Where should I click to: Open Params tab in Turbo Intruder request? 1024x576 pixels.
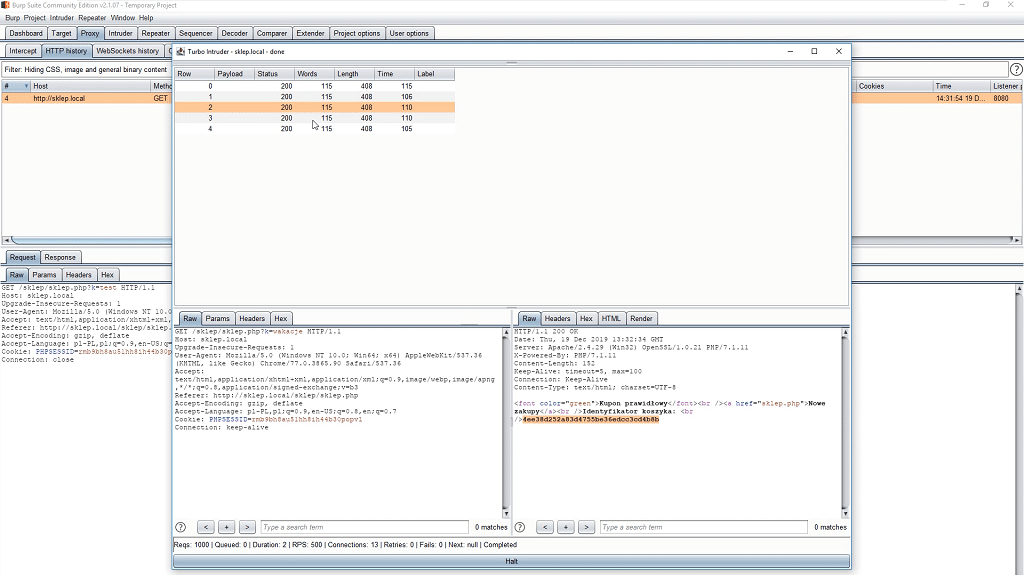coord(217,319)
